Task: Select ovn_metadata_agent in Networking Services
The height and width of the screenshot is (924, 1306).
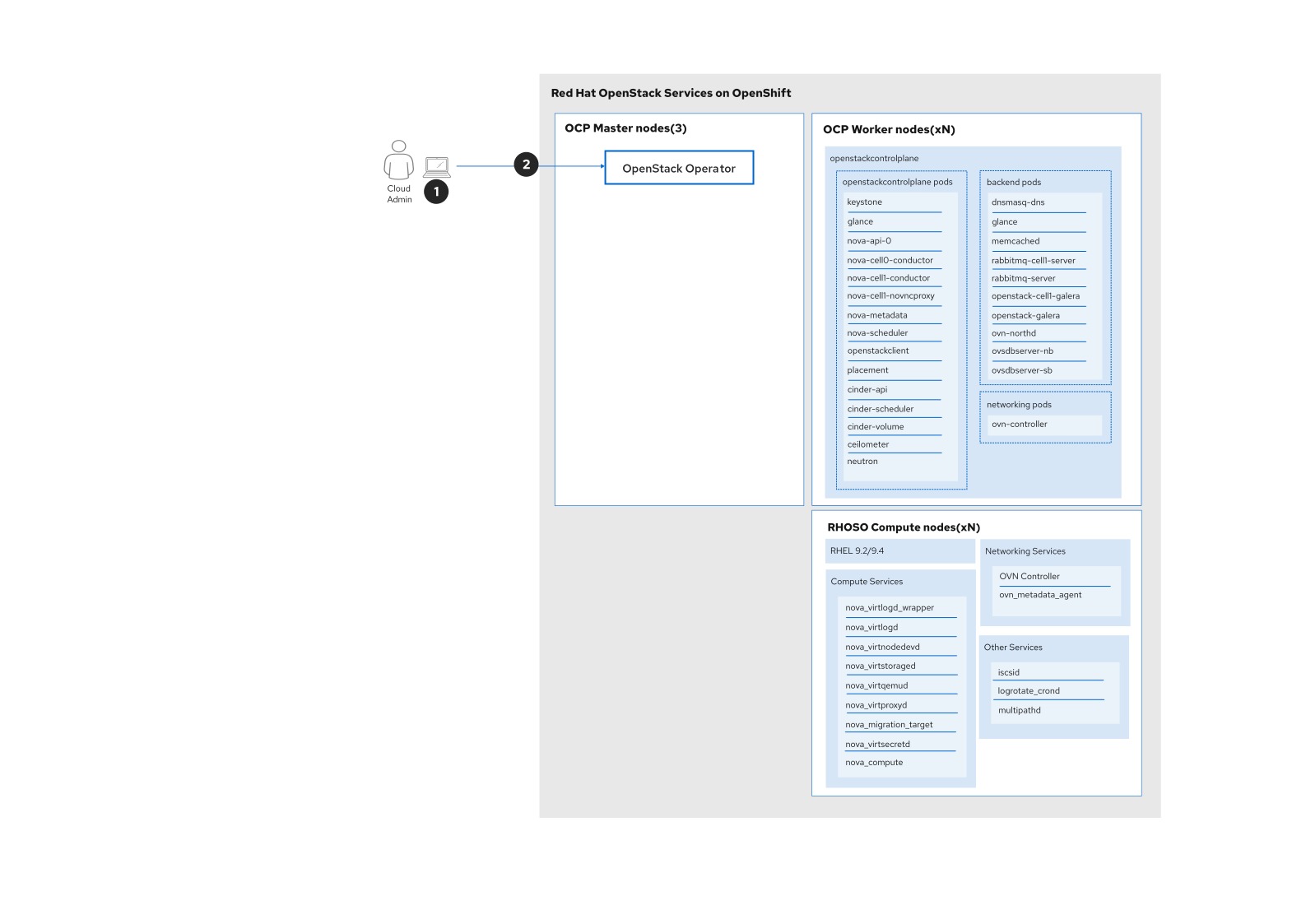Action: (1040, 595)
